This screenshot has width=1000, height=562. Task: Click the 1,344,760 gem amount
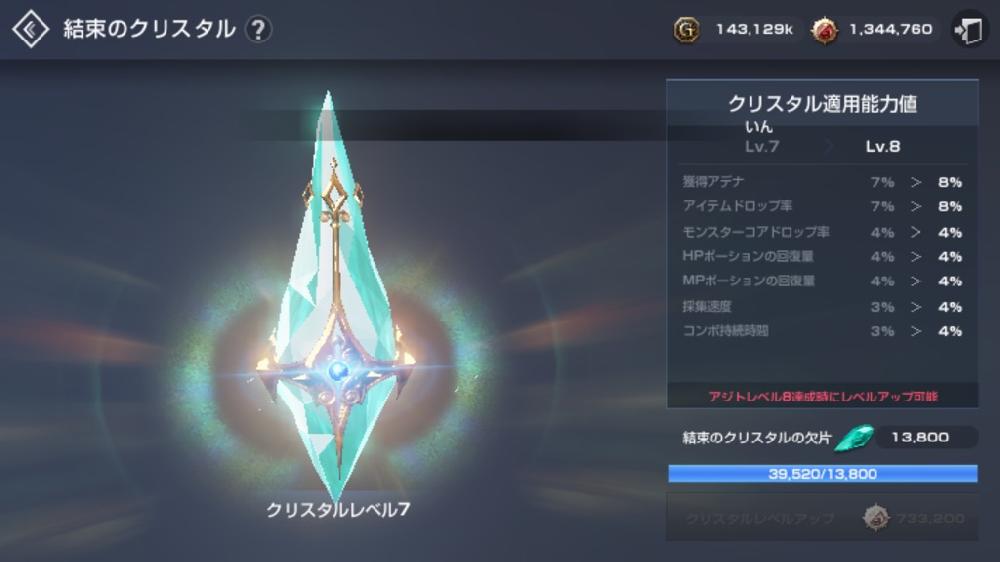coord(890,29)
